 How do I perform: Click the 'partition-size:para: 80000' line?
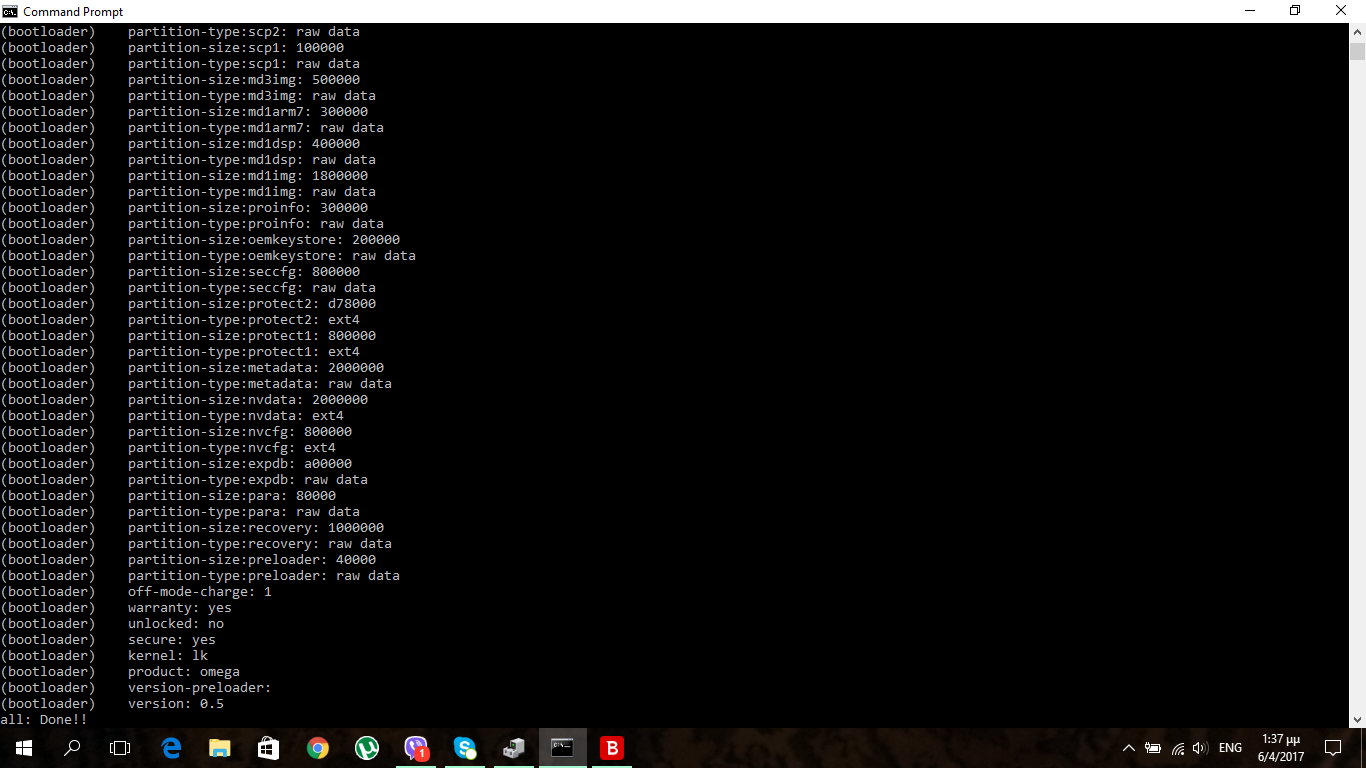click(232, 496)
